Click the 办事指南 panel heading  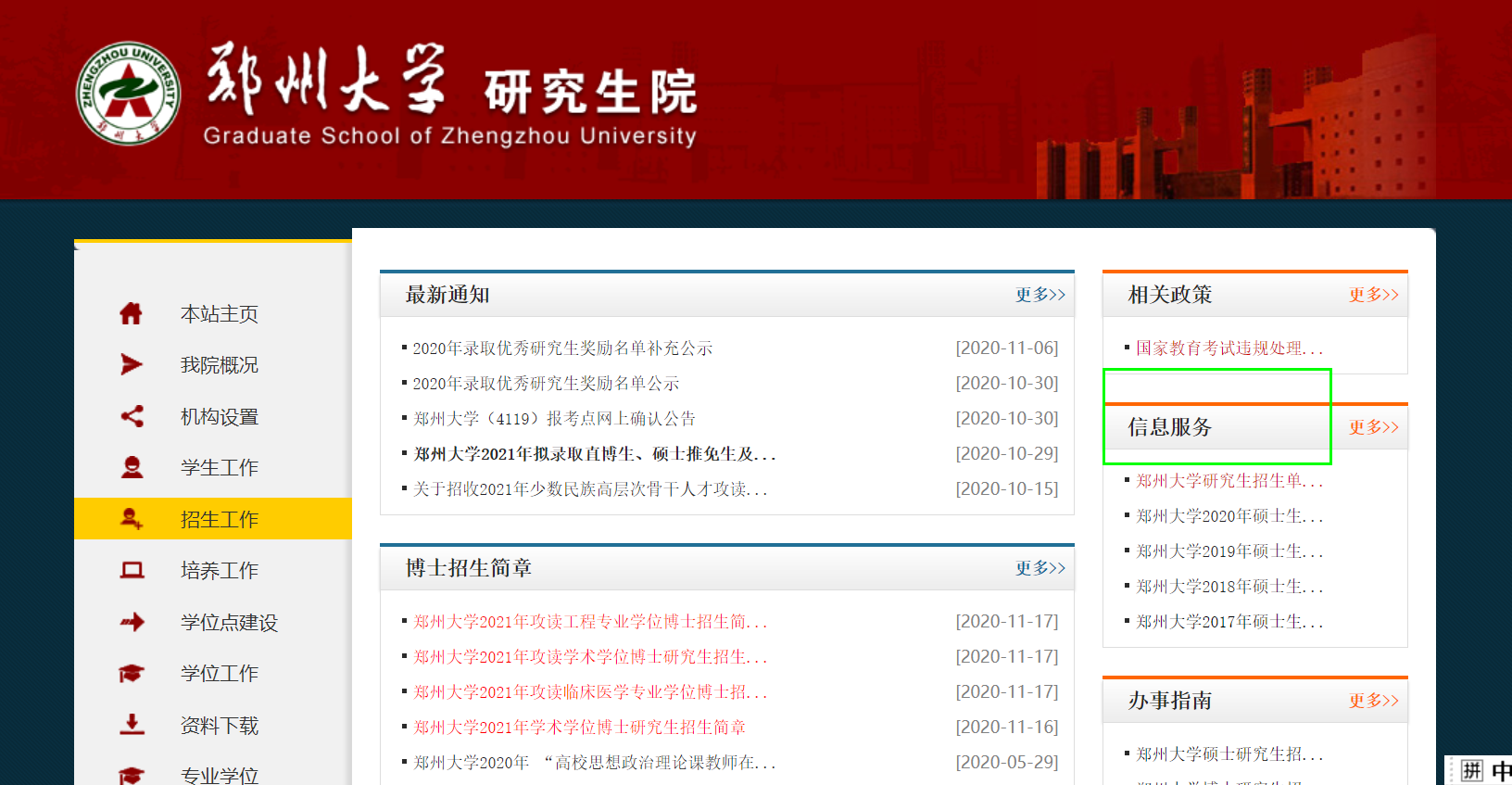(x=1170, y=701)
